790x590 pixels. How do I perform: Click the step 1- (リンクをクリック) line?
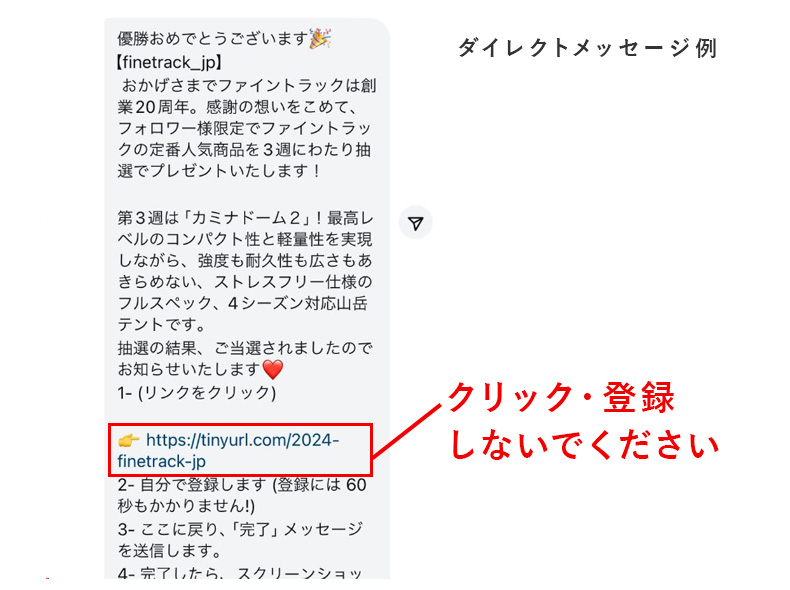(197, 392)
